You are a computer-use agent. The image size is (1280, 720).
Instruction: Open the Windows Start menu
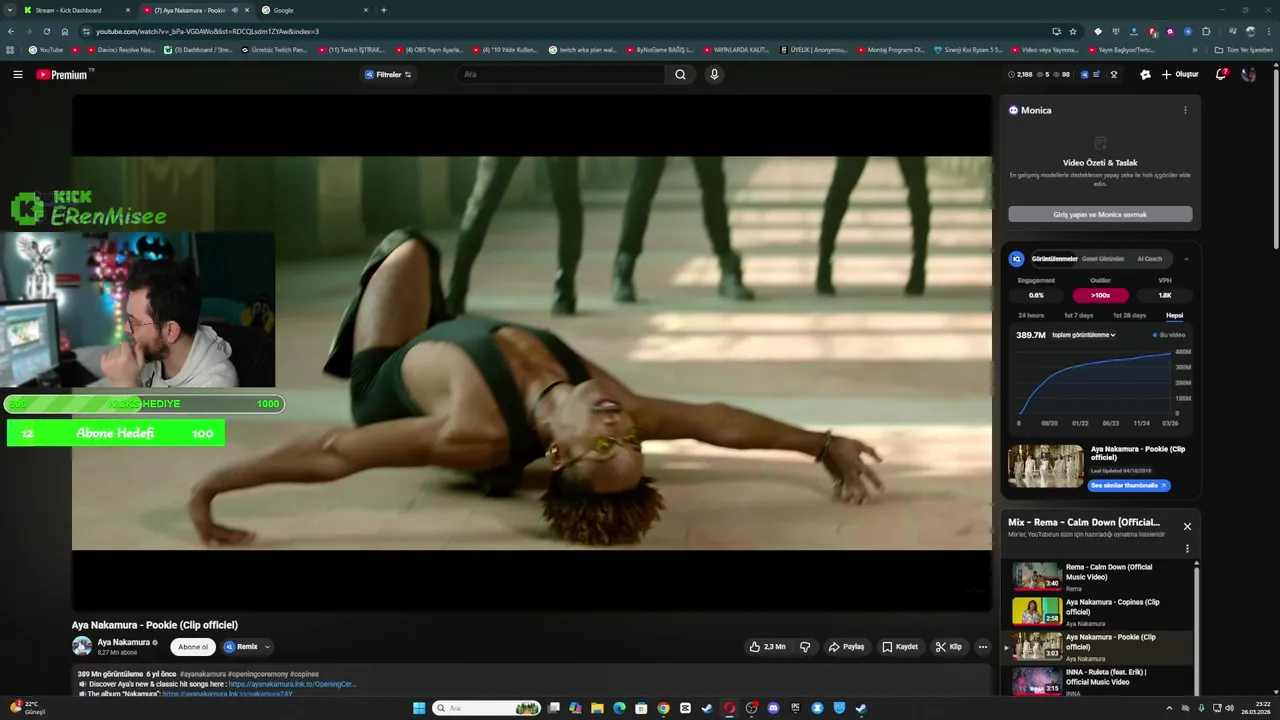419,708
